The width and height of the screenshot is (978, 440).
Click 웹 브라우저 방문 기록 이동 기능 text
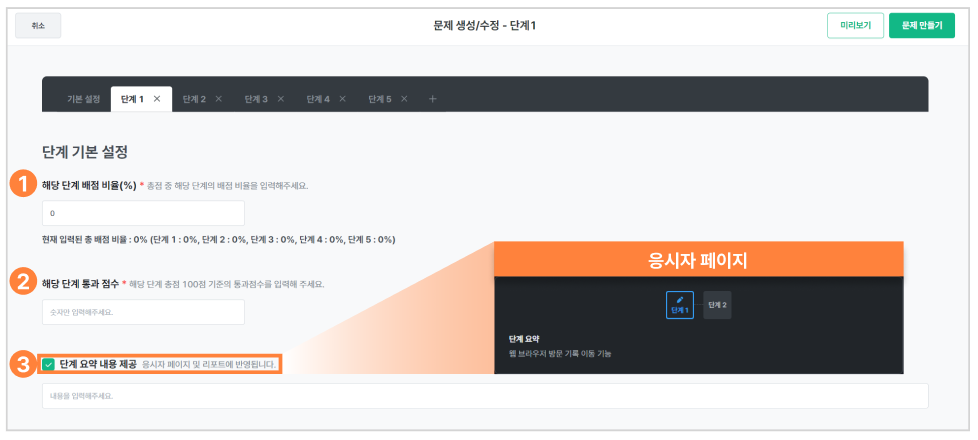pyautogui.click(x=560, y=354)
